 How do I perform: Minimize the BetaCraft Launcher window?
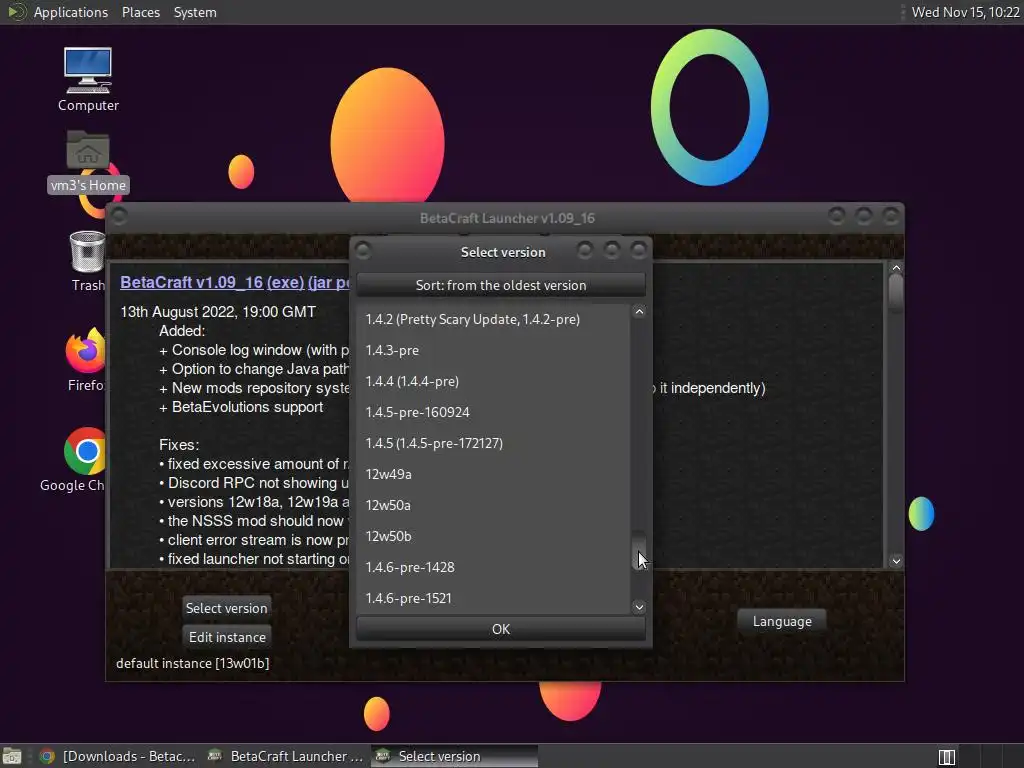(837, 216)
